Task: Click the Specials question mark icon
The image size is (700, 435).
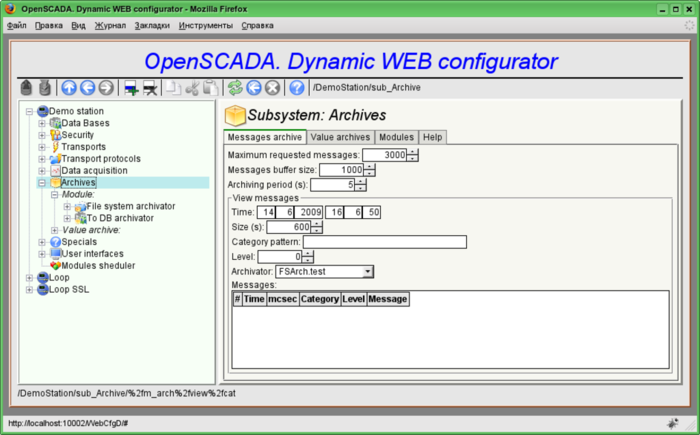Action: tap(55, 242)
